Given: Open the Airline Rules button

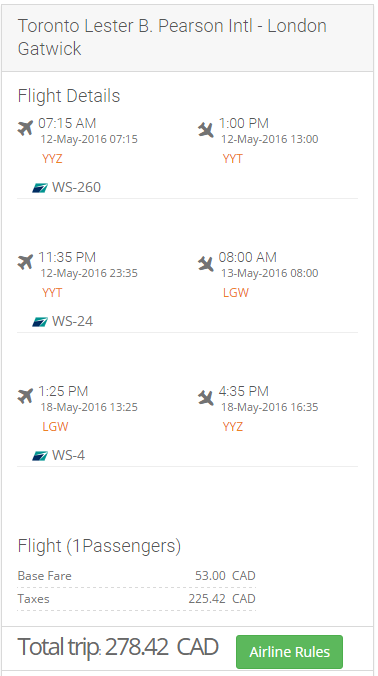Looking at the screenshot, I should tap(290, 652).
